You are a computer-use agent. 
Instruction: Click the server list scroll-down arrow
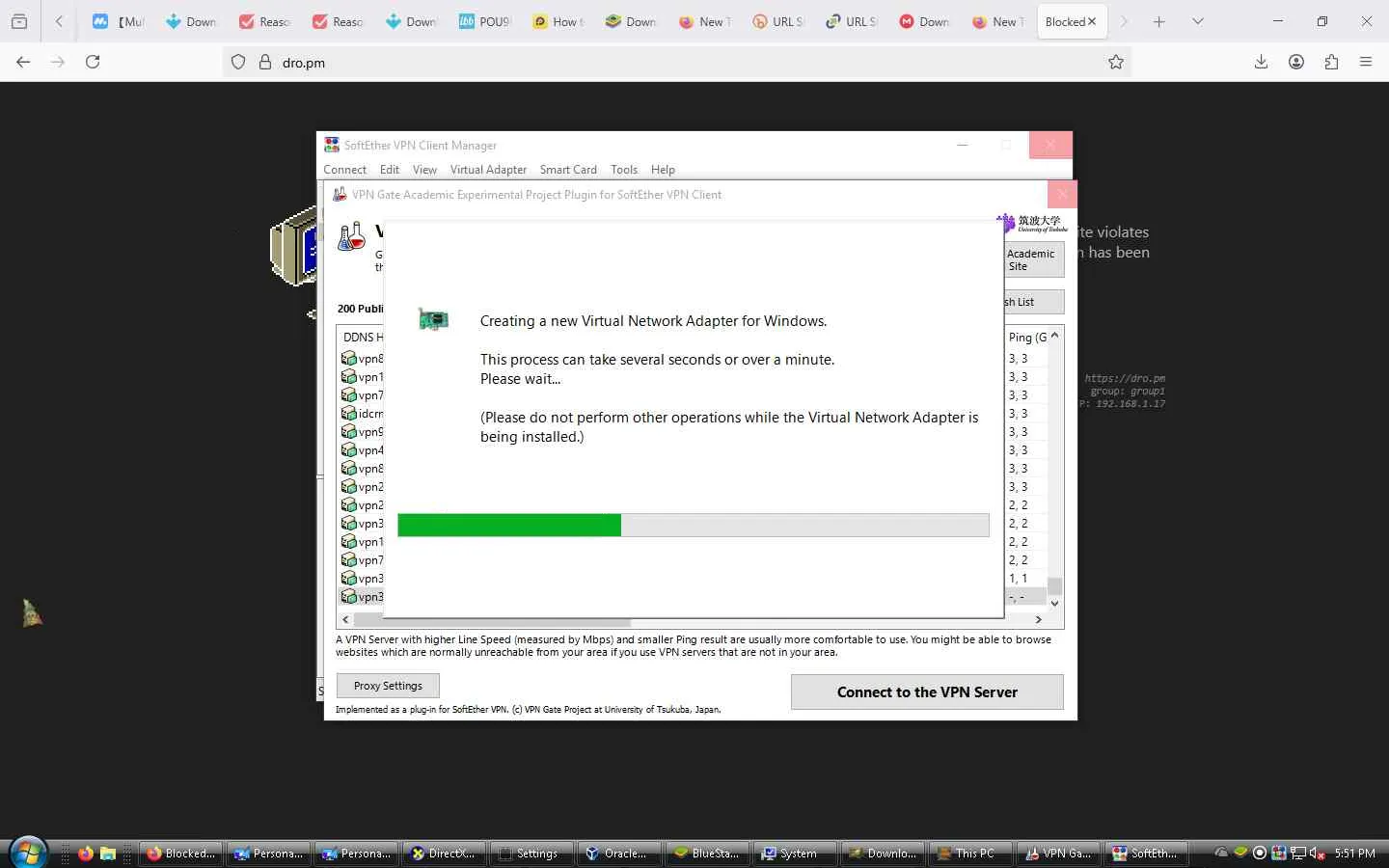tap(1054, 603)
